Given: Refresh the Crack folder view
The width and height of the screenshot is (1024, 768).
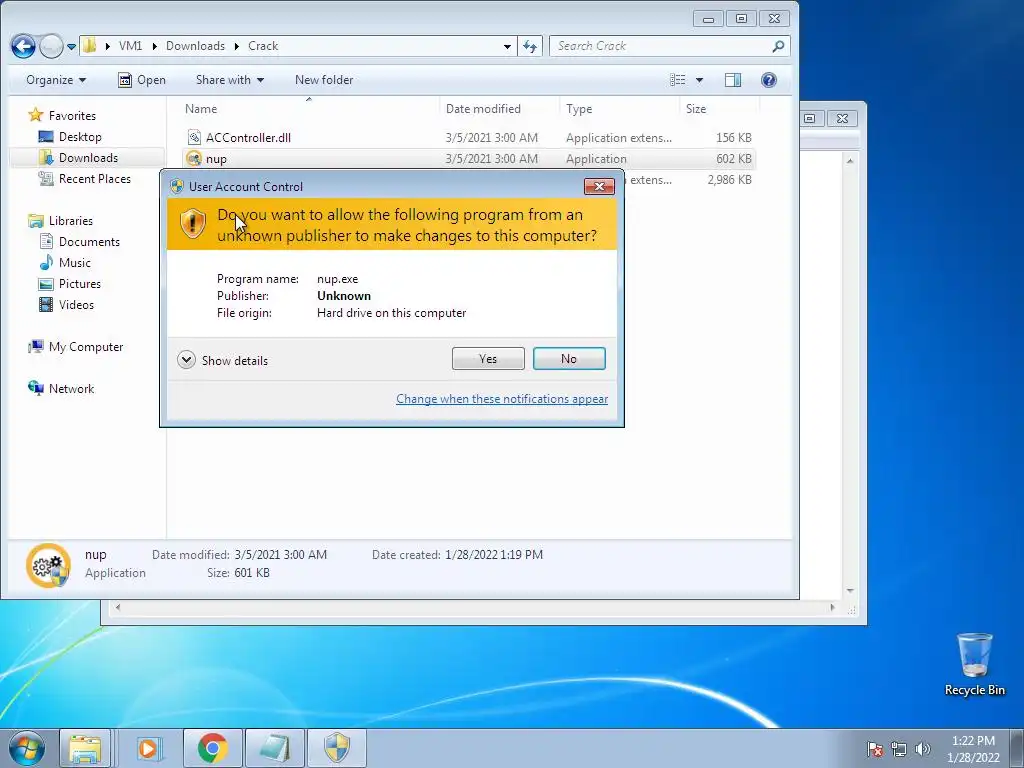Looking at the screenshot, I should (530, 46).
